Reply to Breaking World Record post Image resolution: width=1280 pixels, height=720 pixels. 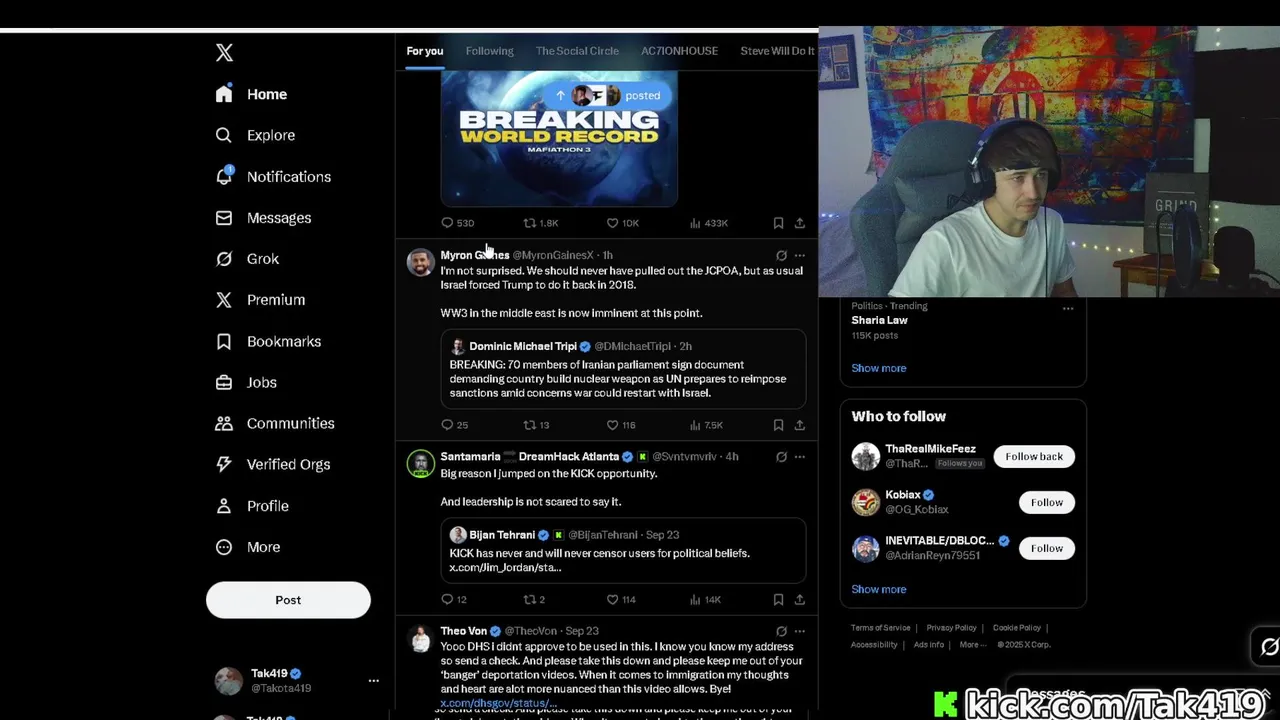(x=457, y=223)
